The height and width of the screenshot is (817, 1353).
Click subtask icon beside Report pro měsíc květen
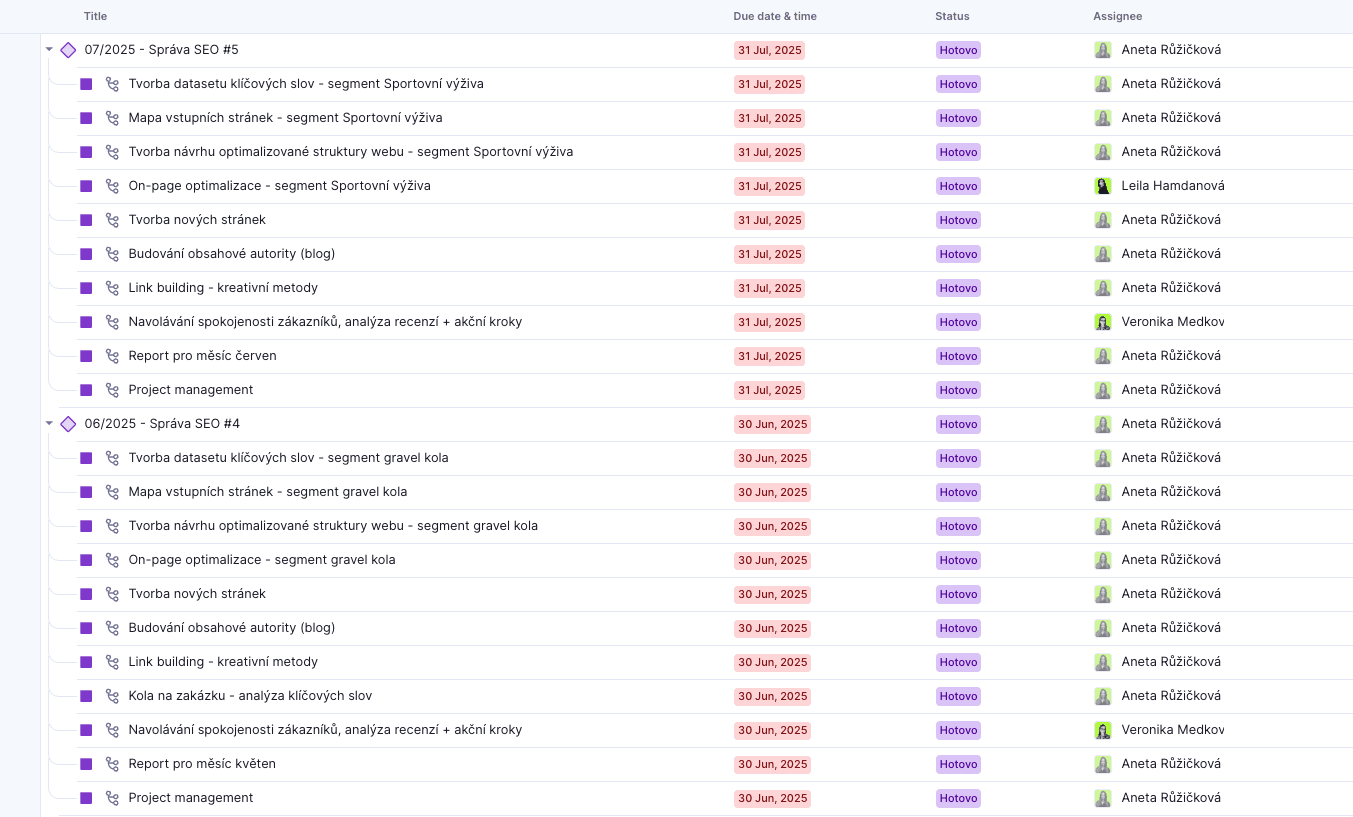click(113, 764)
